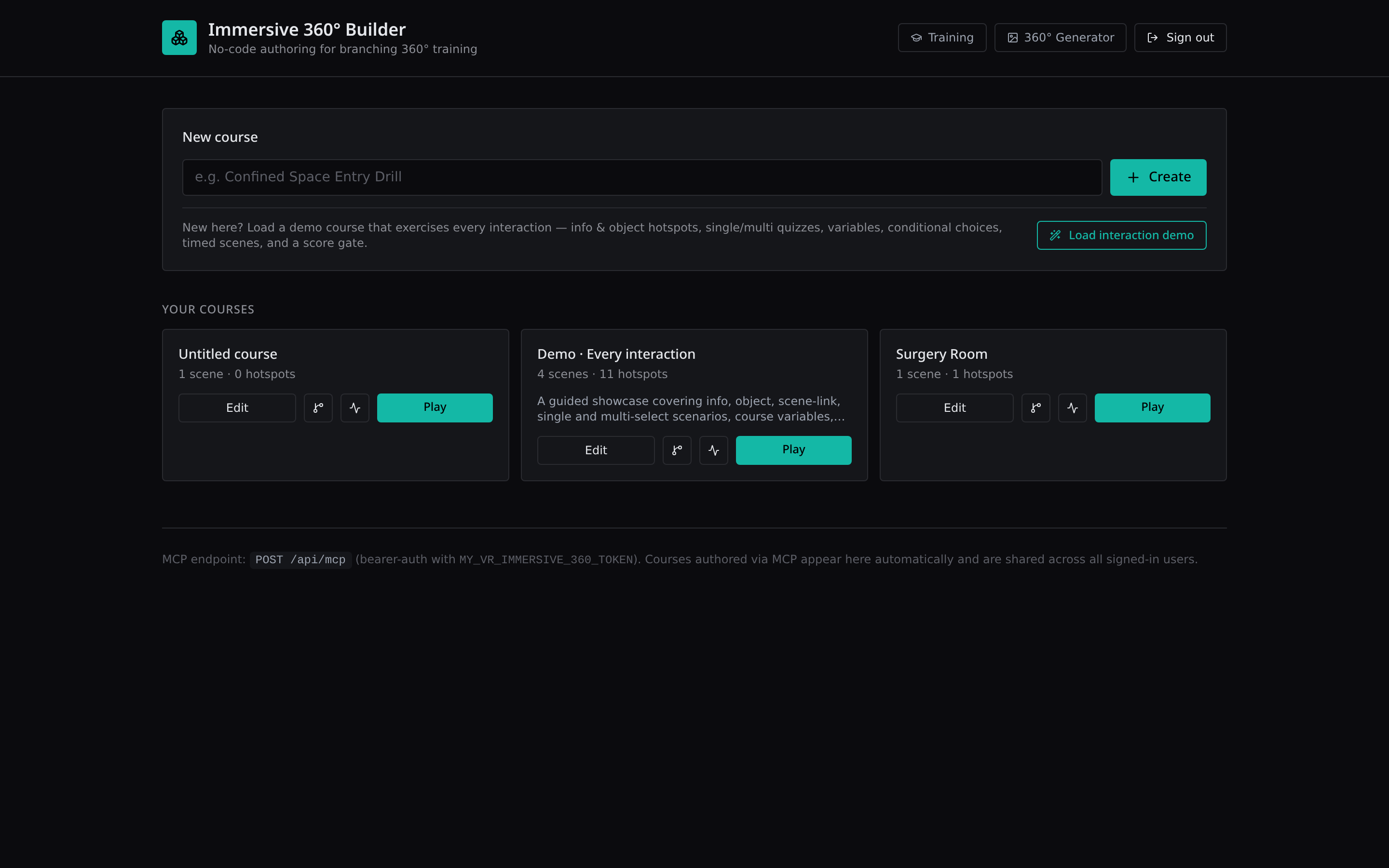Click the Demo · Every interaction title
Image resolution: width=1389 pixels, height=868 pixels.
click(x=616, y=354)
